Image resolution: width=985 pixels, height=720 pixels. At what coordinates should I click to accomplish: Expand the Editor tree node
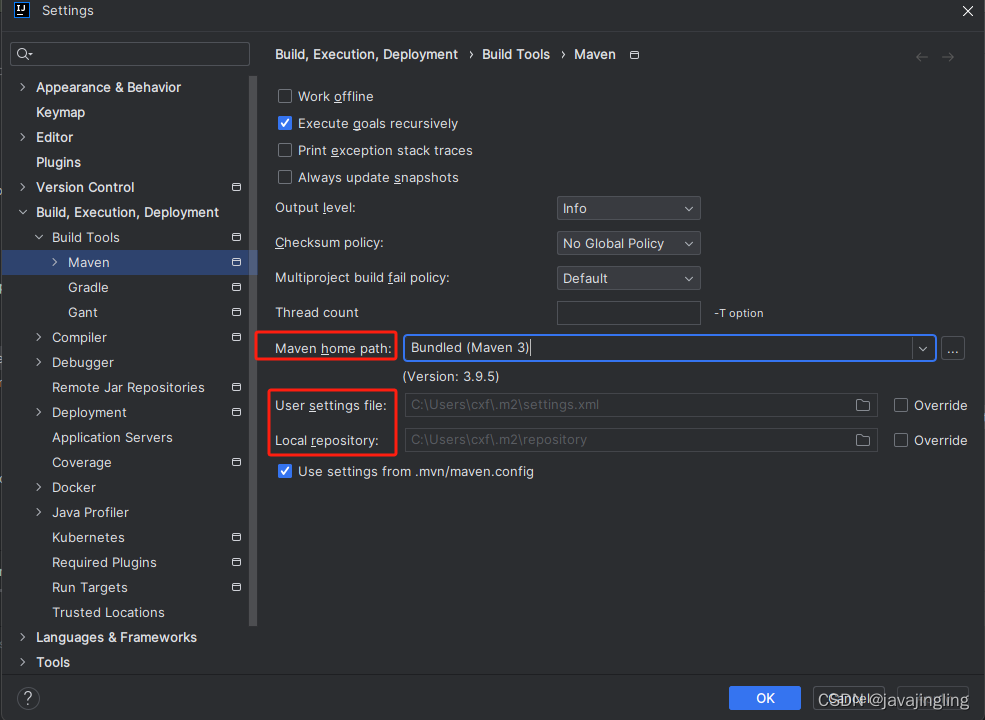(23, 137)
